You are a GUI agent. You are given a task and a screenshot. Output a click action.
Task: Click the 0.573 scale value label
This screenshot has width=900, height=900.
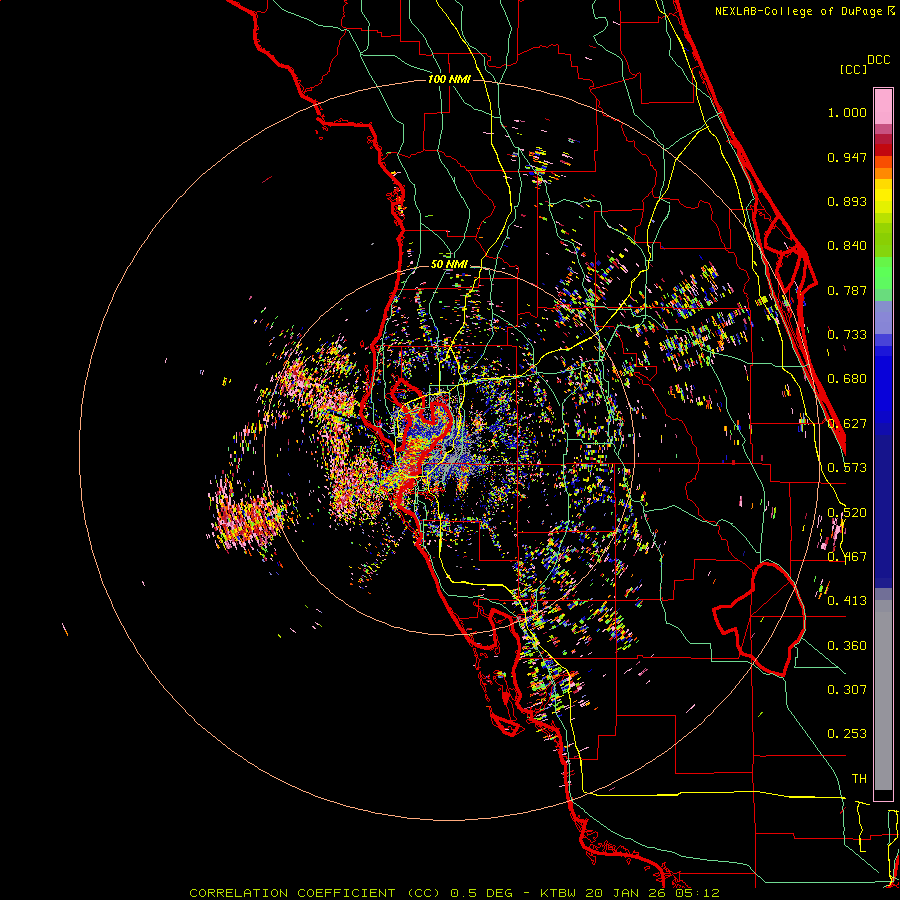click(x=847, y=468)
